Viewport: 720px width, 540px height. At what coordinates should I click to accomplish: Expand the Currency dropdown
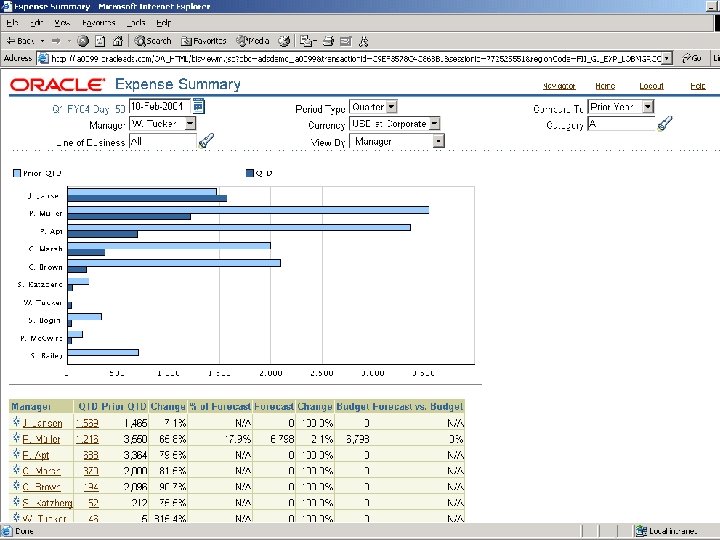pos(434,124)
